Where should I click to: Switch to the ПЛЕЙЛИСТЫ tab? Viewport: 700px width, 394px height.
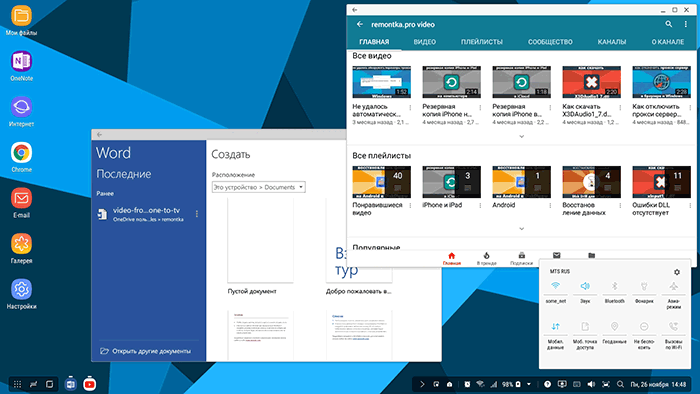coord(482,42)
